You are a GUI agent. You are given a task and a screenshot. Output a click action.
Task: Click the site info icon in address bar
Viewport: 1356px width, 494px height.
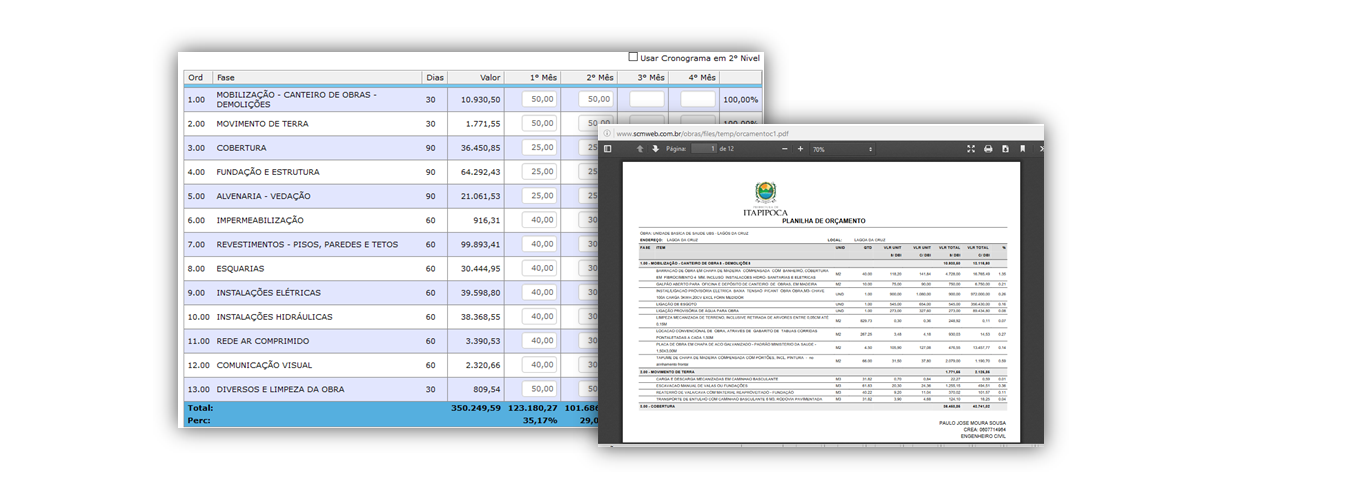pyautogui.click(x=607, y=133)
